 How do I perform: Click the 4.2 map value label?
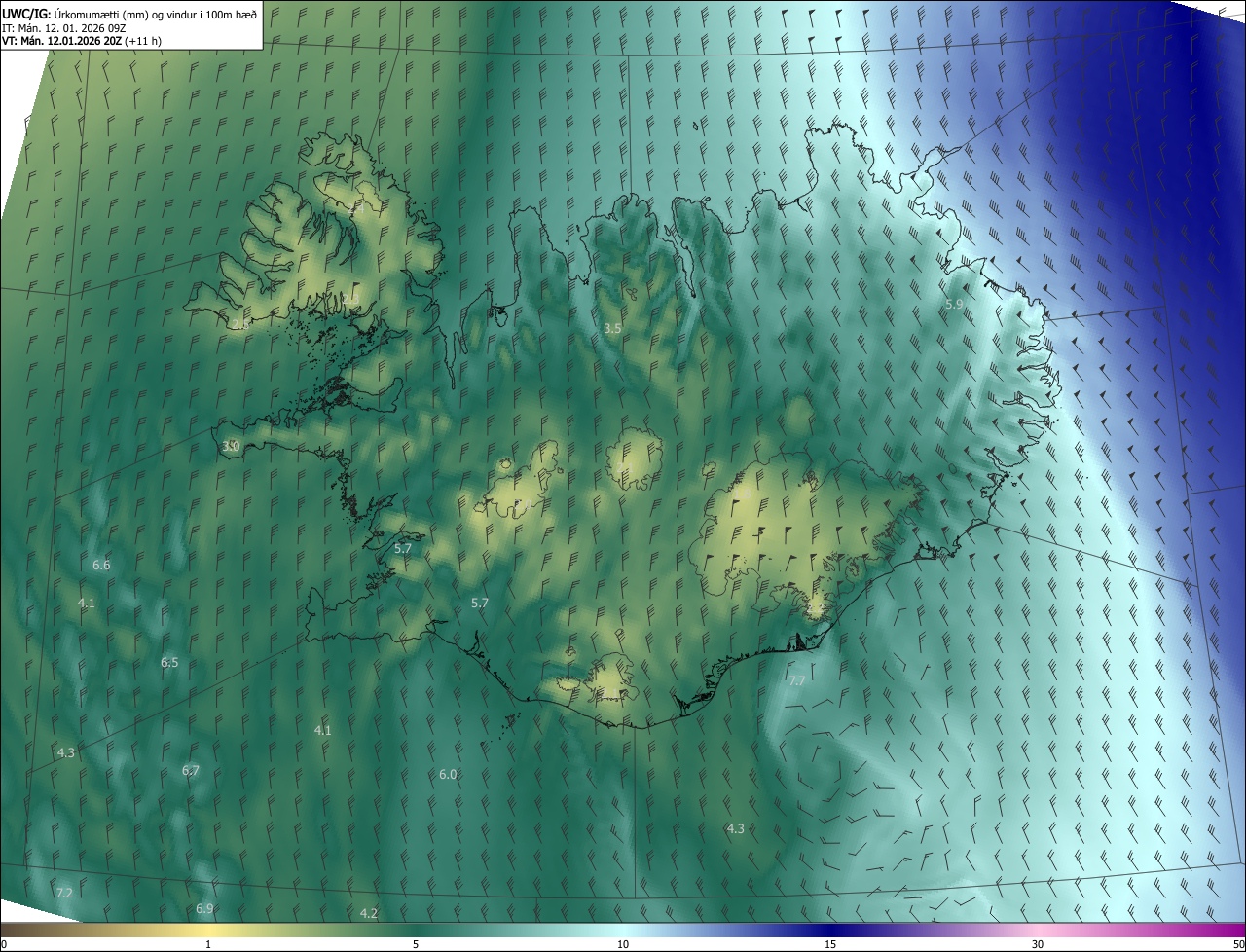368,913
